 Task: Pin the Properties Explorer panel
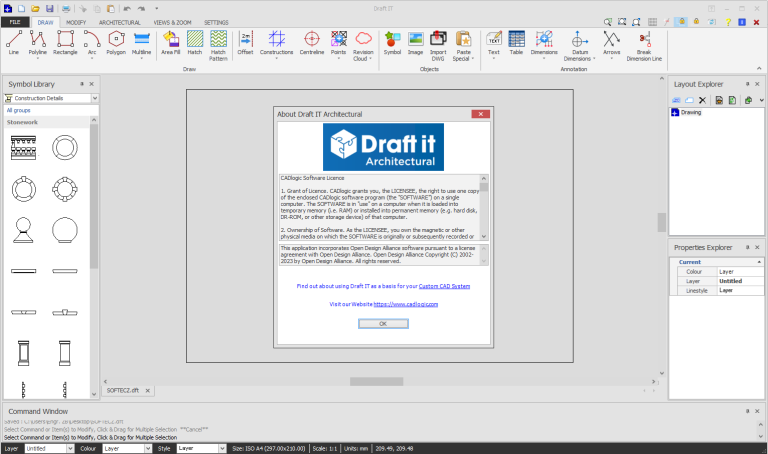[x=747, y=247]
